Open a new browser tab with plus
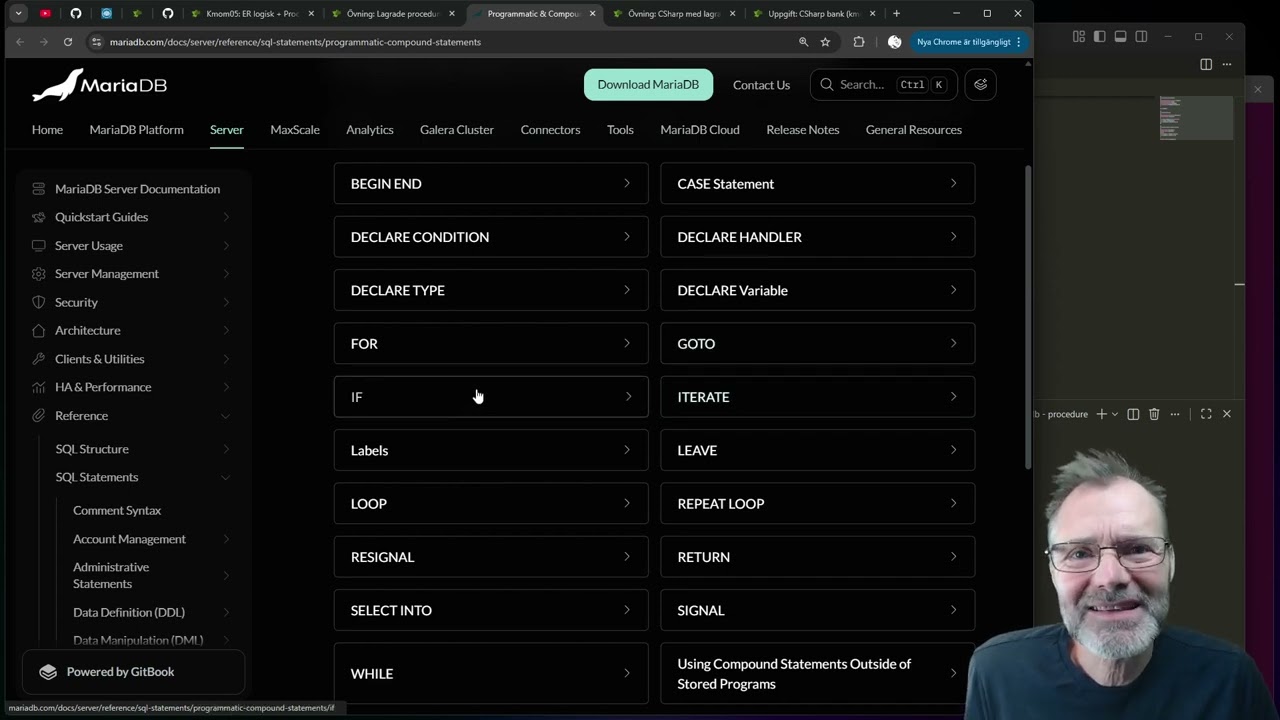 [x=896, y=14]
